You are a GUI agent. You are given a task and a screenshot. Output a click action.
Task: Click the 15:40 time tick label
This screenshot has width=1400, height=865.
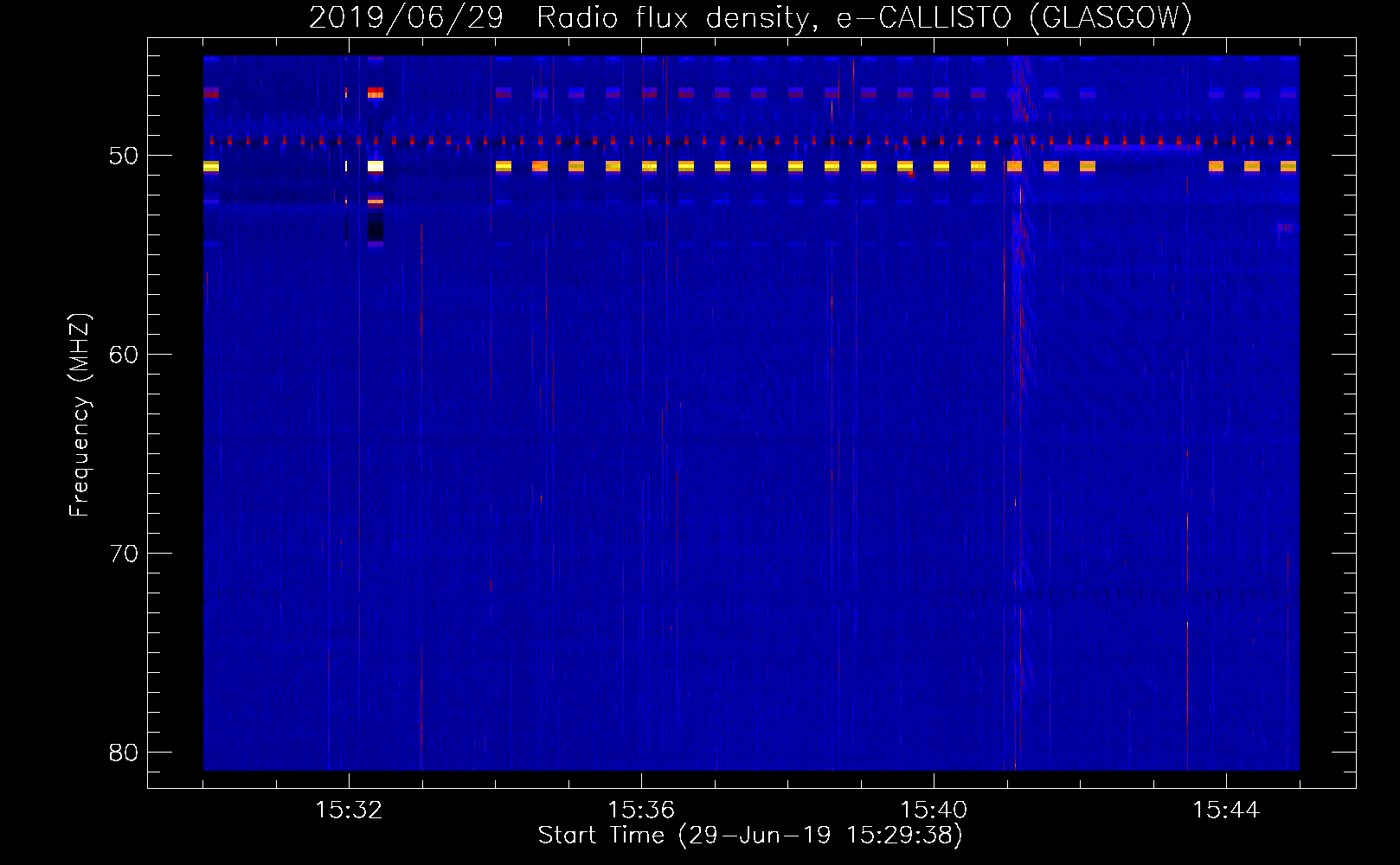[x=934, y=811]
